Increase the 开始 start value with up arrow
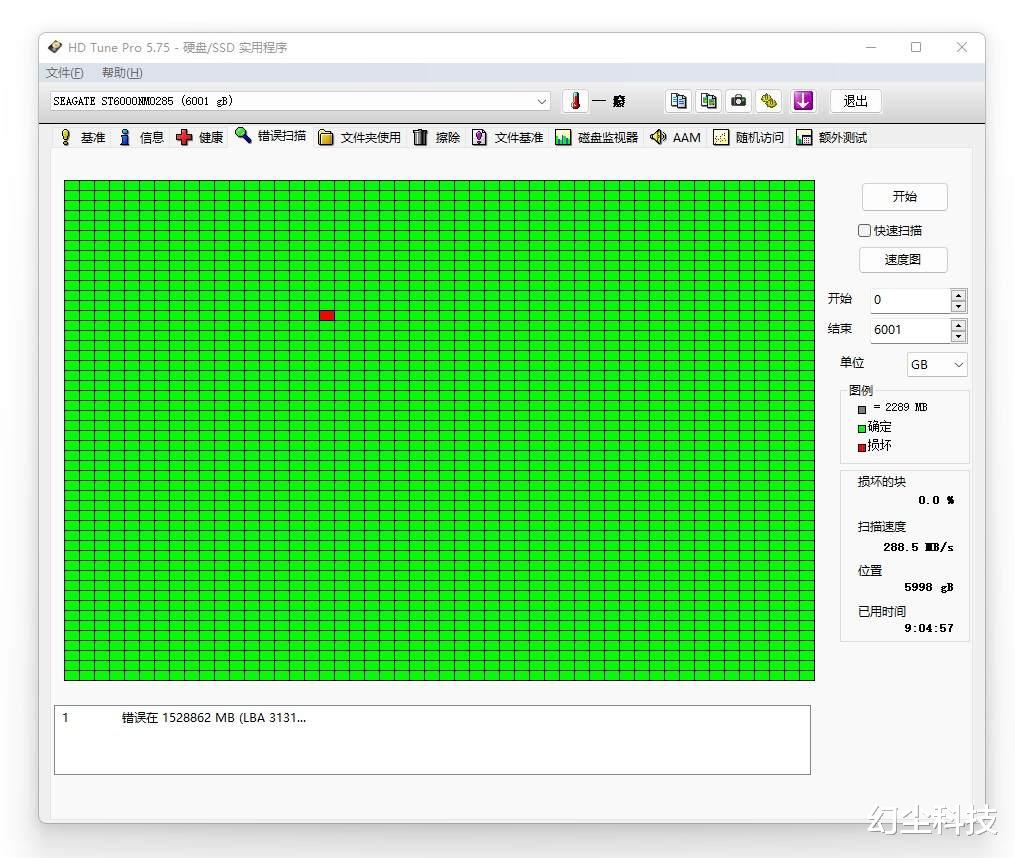This screenshot has height=858, width=1015. pyautogui.click(x=959, y=295)
